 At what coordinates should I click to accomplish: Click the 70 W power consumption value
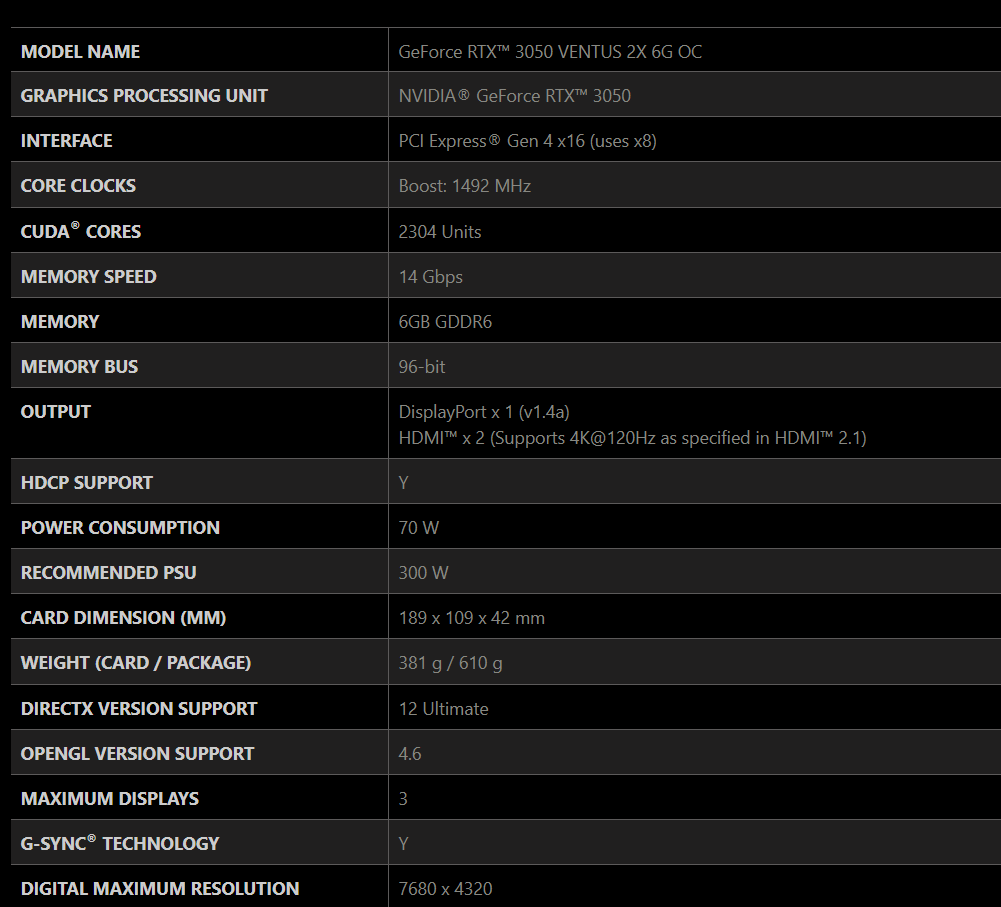[x=418, y=528]
